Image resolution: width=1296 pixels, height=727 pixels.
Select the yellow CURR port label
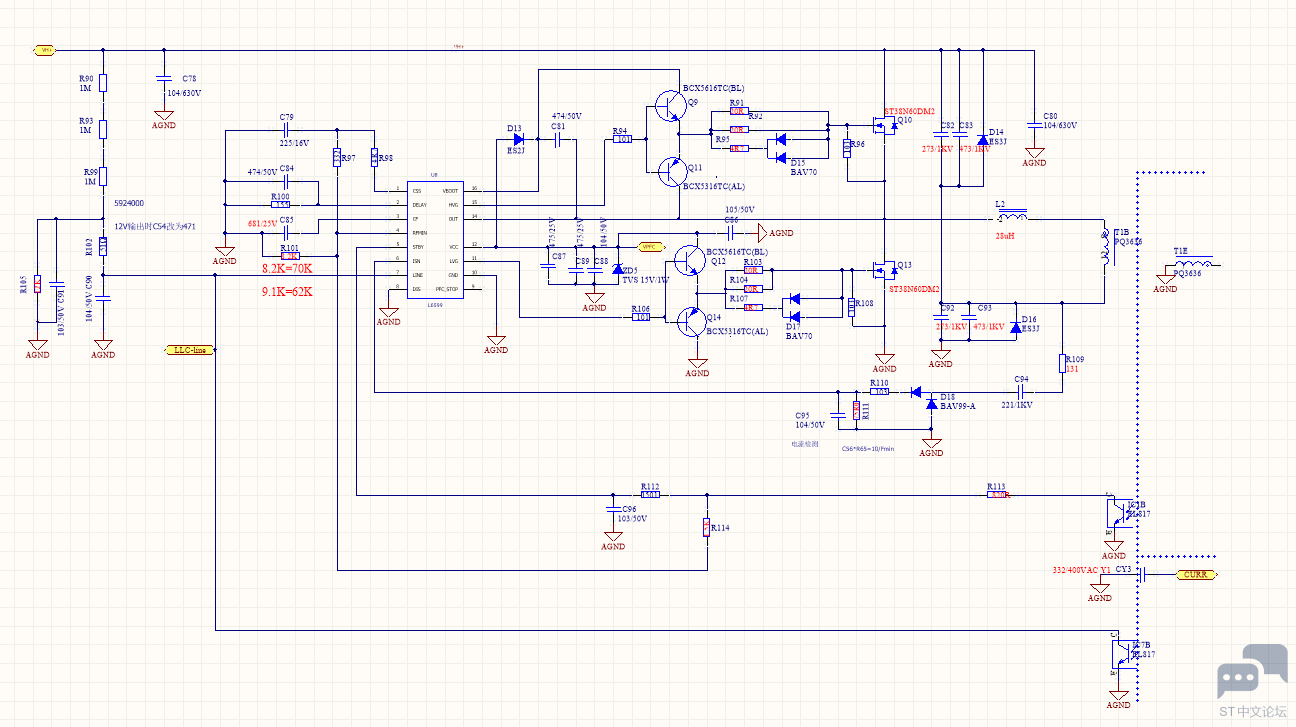1197,574
